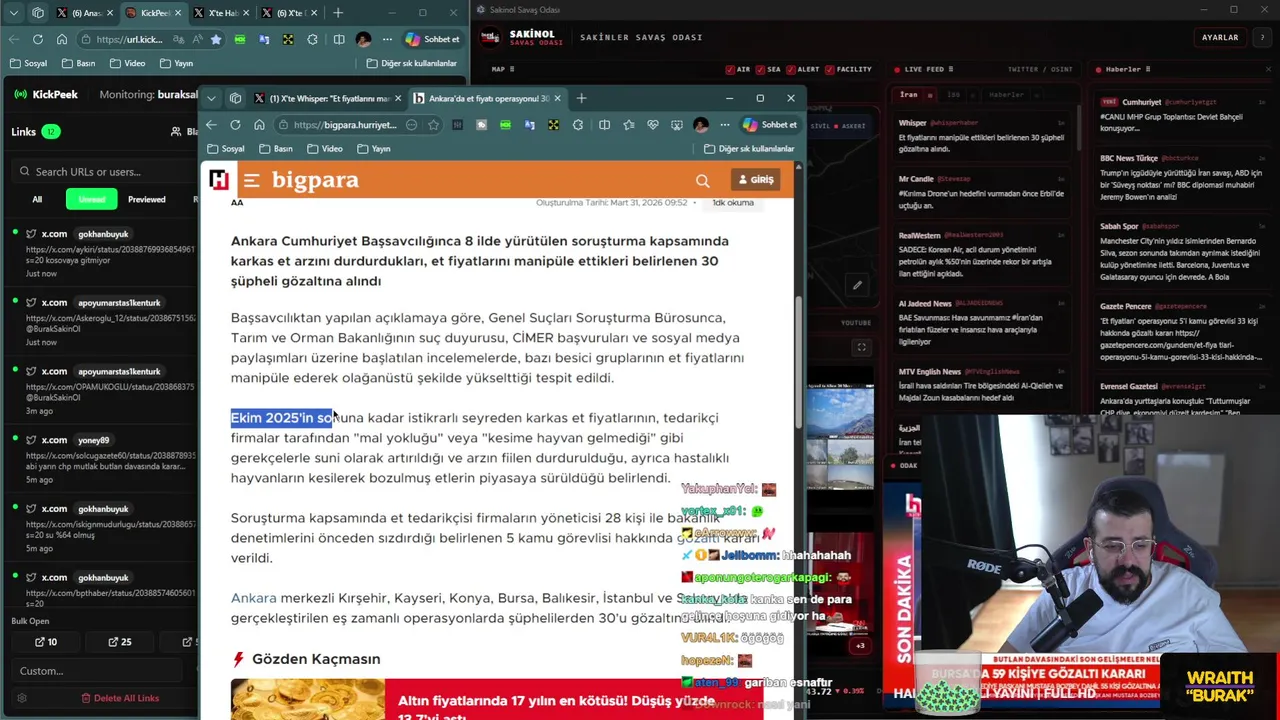Click the bigpara search magnifier icon
This screenshot has height=720, width=1280.
(703, 181)
